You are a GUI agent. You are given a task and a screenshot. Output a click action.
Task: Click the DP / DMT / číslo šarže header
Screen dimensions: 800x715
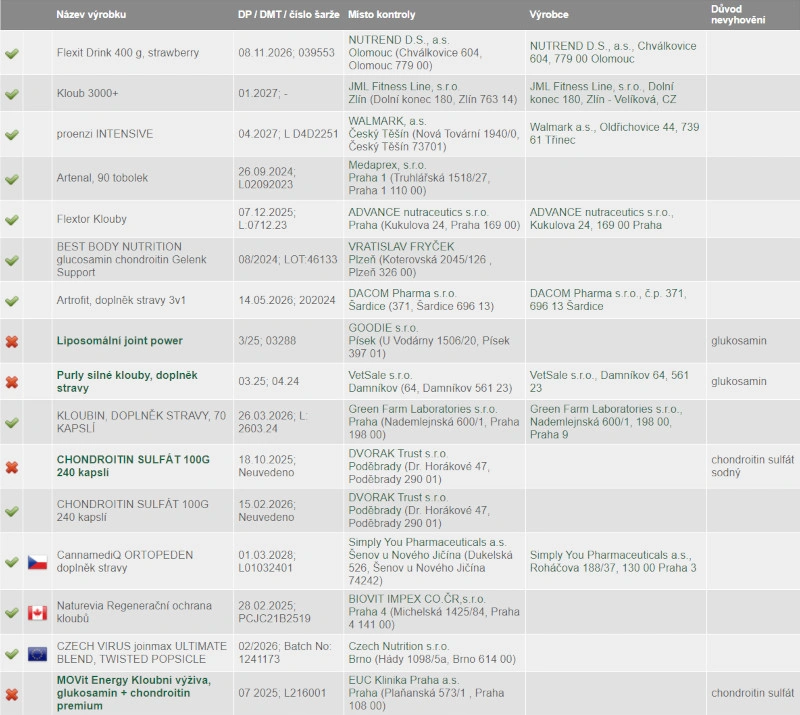[289, 15]
